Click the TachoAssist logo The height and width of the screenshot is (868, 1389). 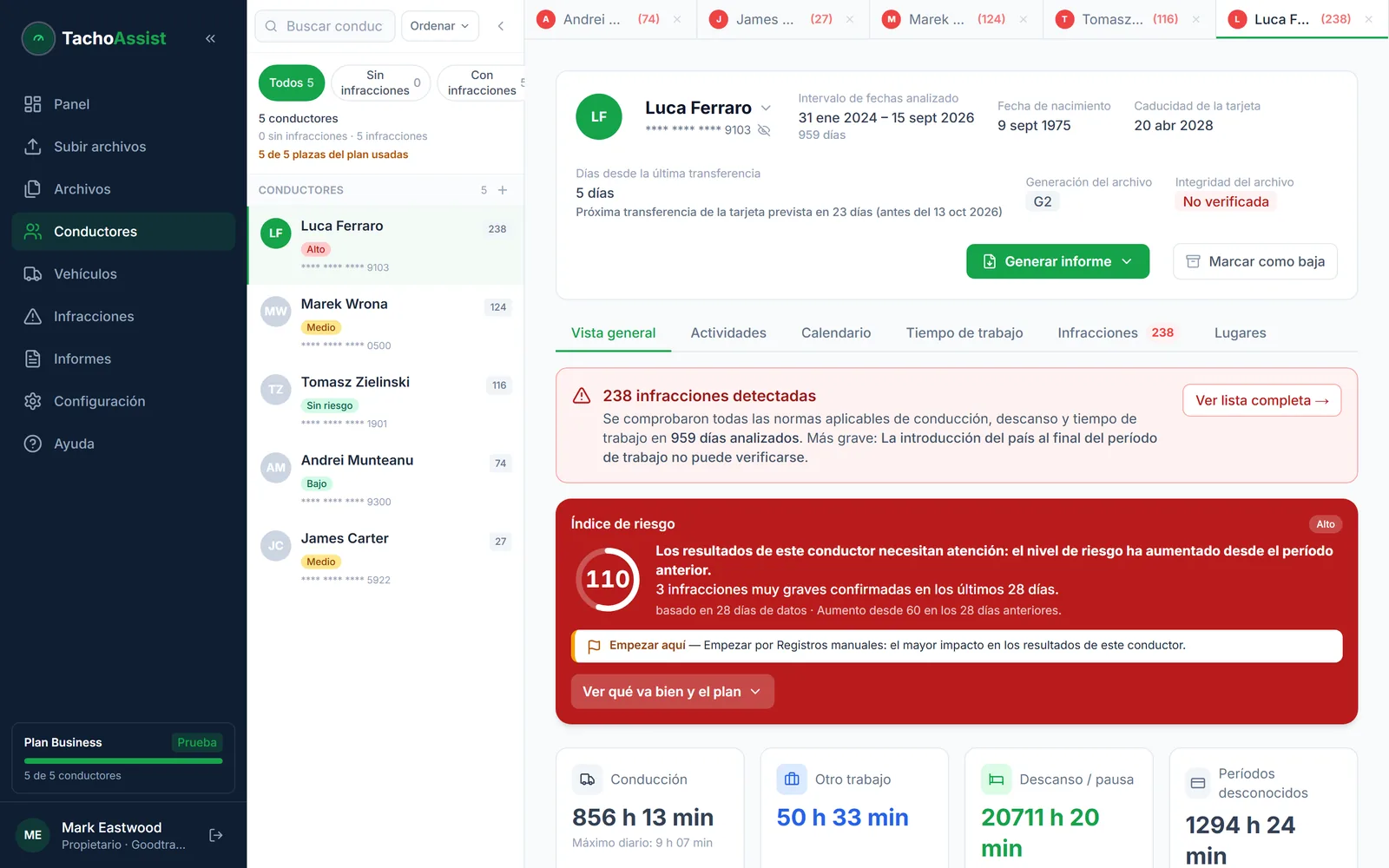[95, 38]
